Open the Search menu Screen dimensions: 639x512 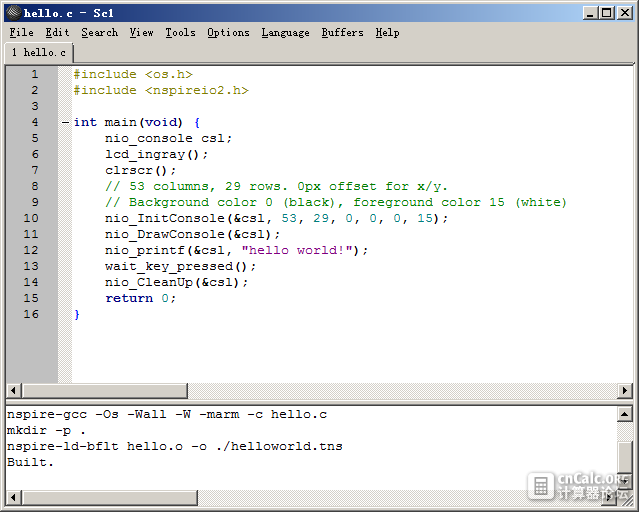pyautogui.click(x=99, y=33)
